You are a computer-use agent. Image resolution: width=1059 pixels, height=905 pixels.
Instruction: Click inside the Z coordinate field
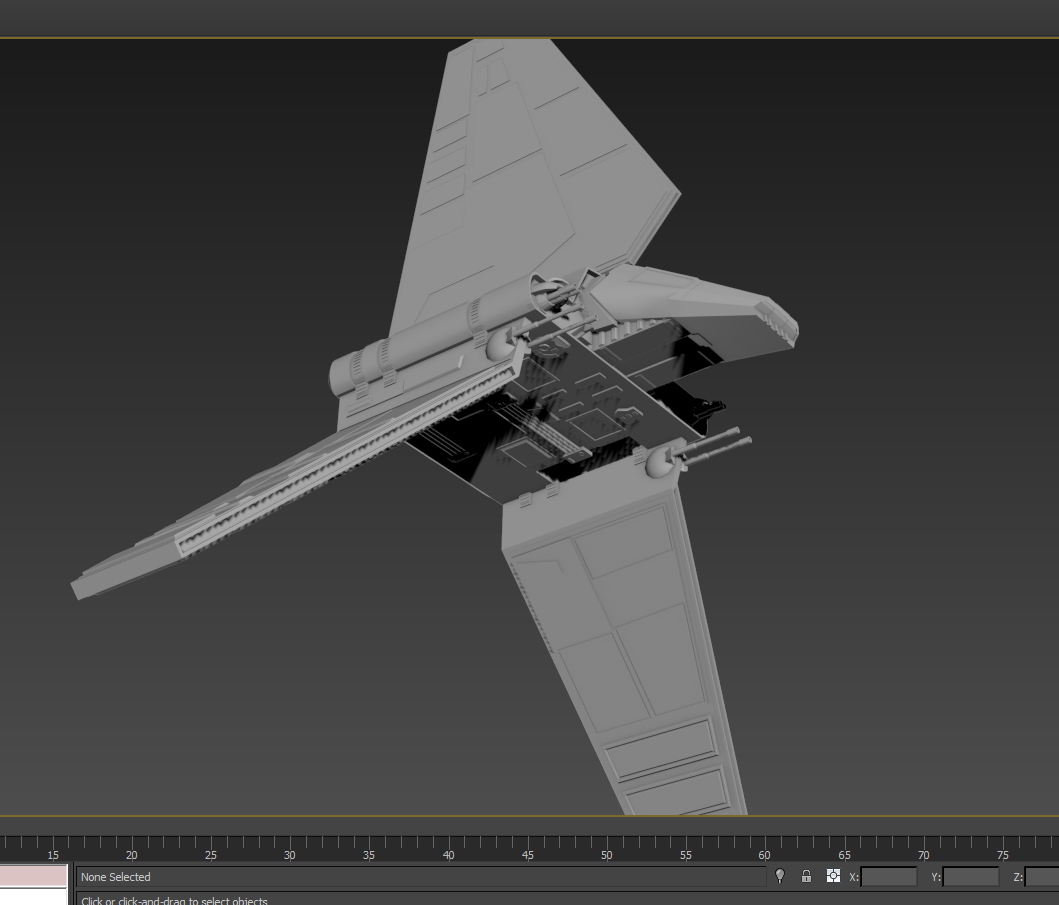click(1045, 876)
